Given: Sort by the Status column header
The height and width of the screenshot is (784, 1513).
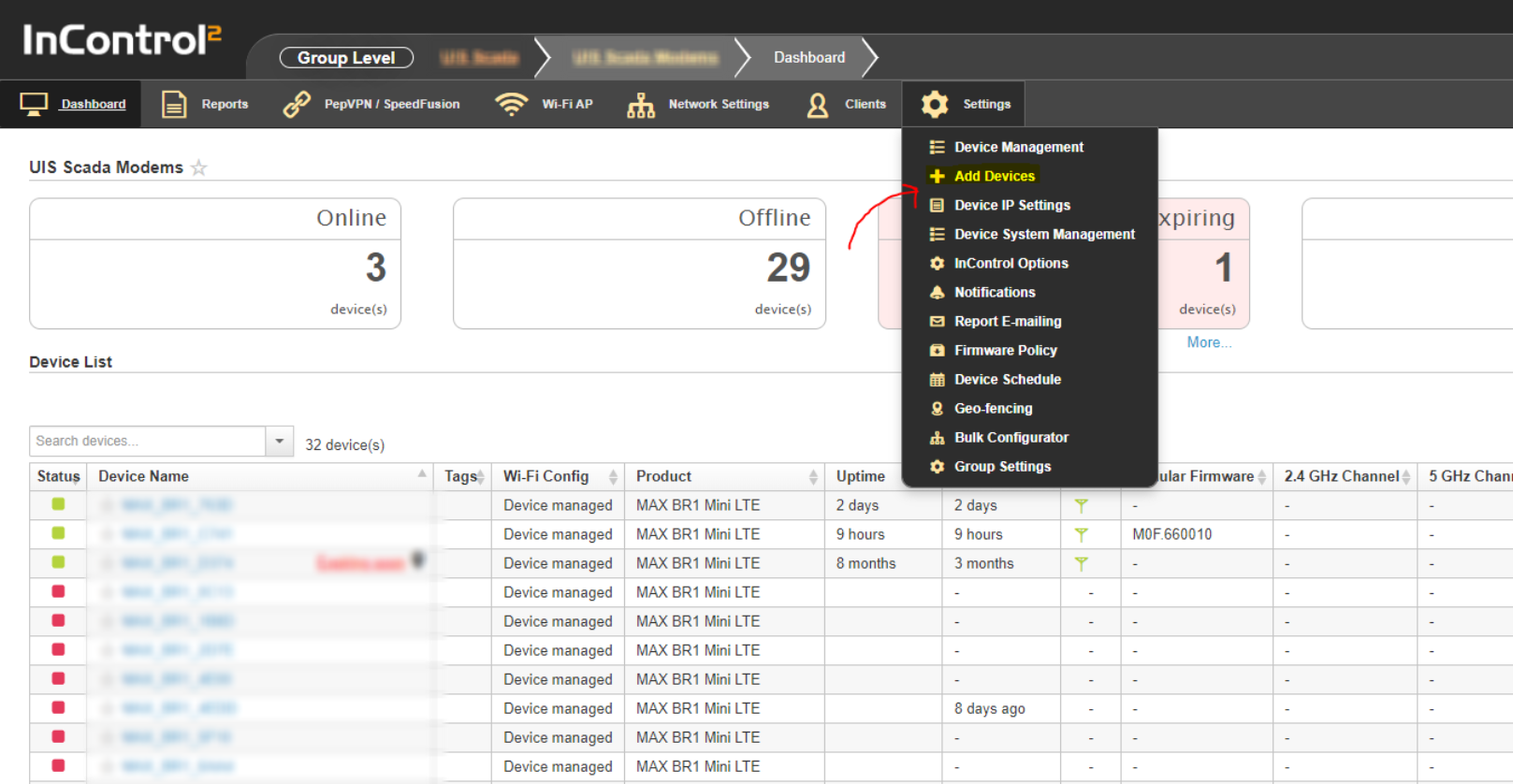Looking at the screenshot, I should [x=58, y=476].
